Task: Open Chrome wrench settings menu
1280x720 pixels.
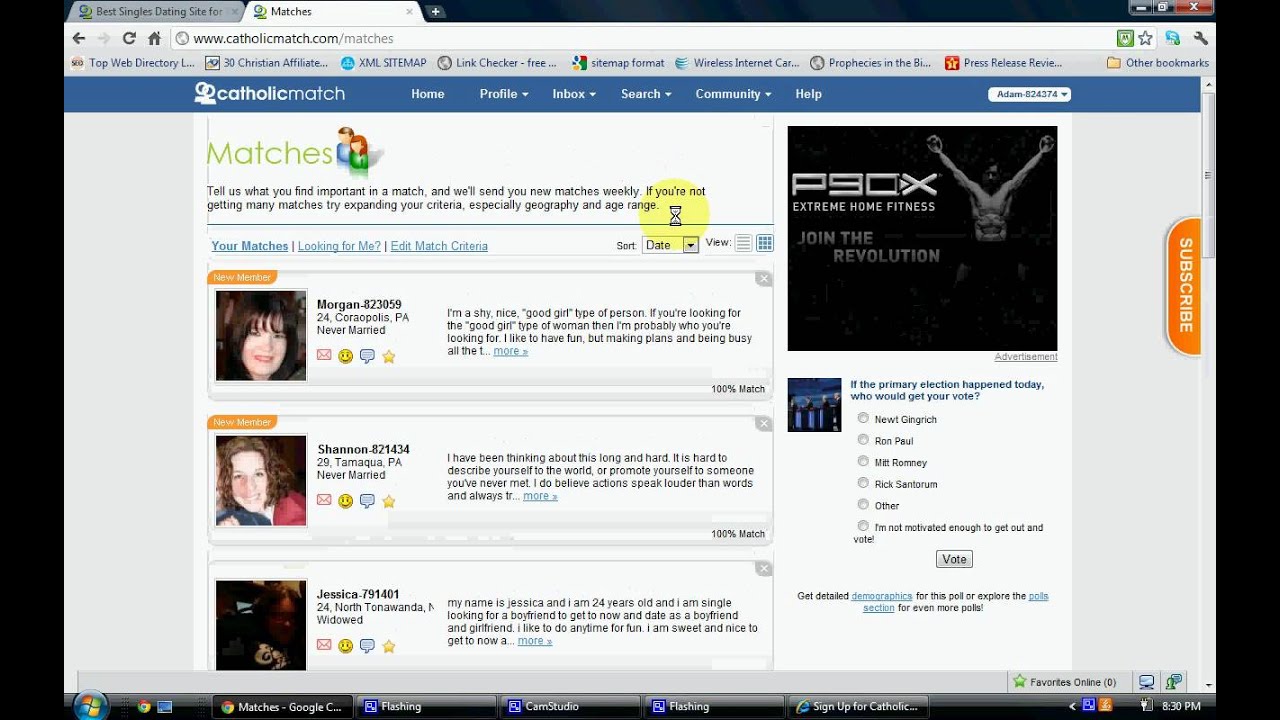Action: pyautogui.click(x=1201, y=38)
